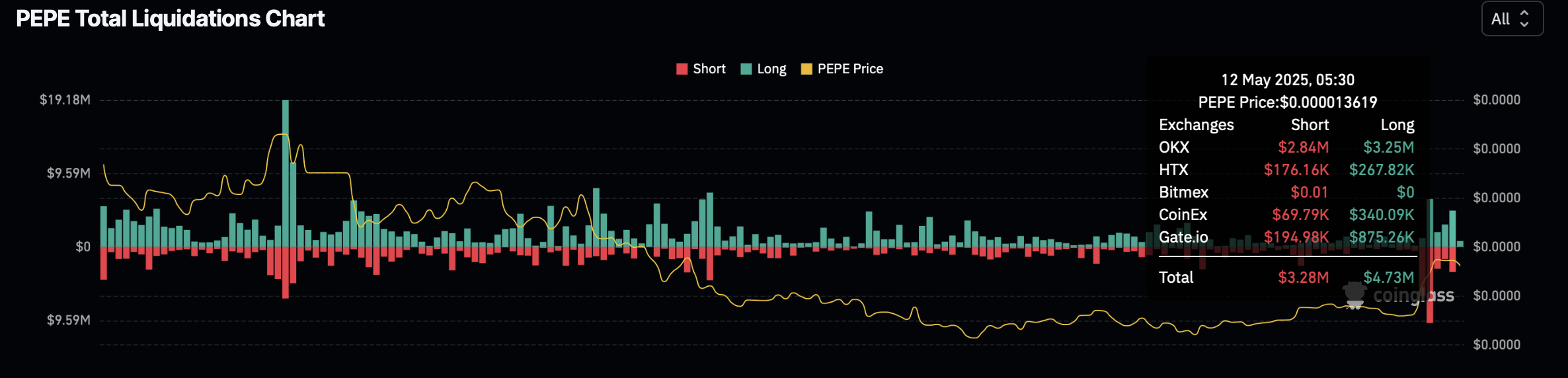
Task: Click the teal Long legend square
Action: 746,69
